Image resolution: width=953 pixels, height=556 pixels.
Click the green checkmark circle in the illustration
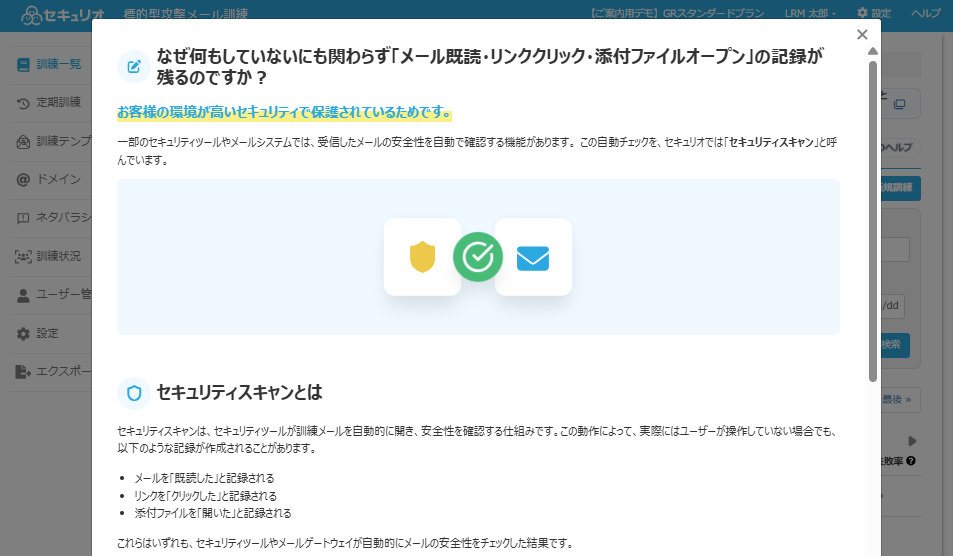(x=478, y=257)
